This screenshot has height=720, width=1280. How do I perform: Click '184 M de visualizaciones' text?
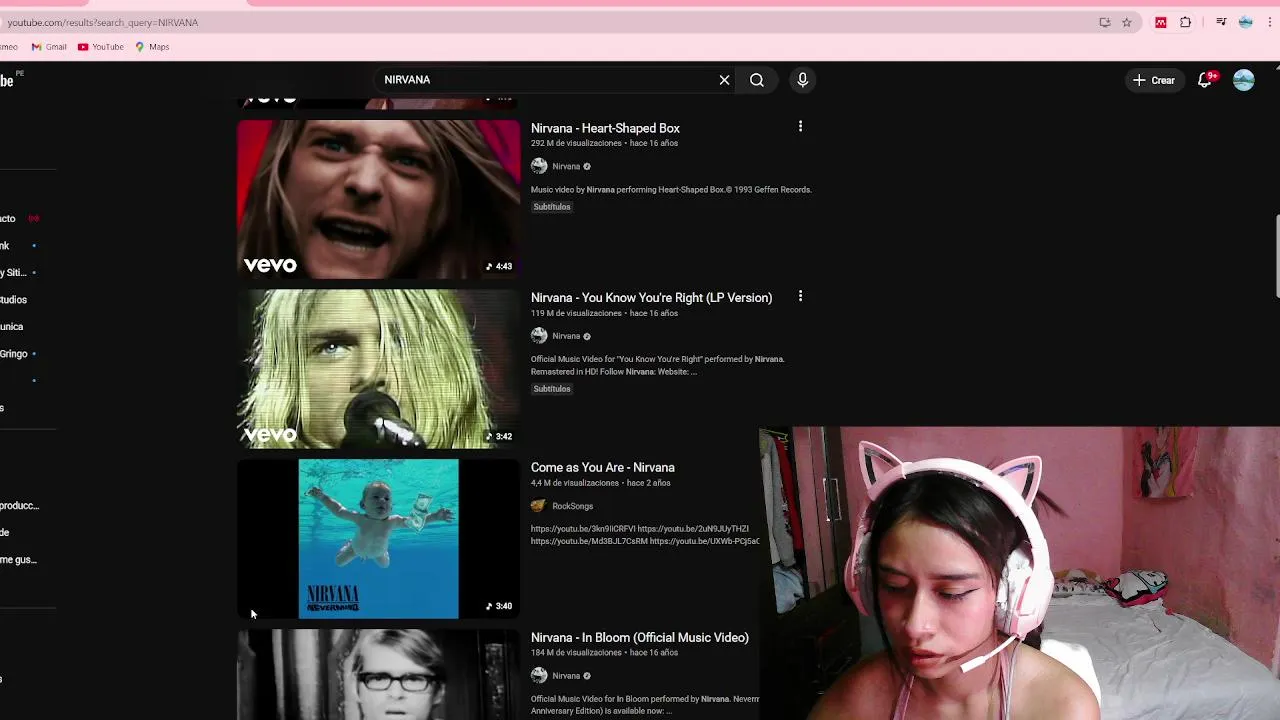coord(576,653)
